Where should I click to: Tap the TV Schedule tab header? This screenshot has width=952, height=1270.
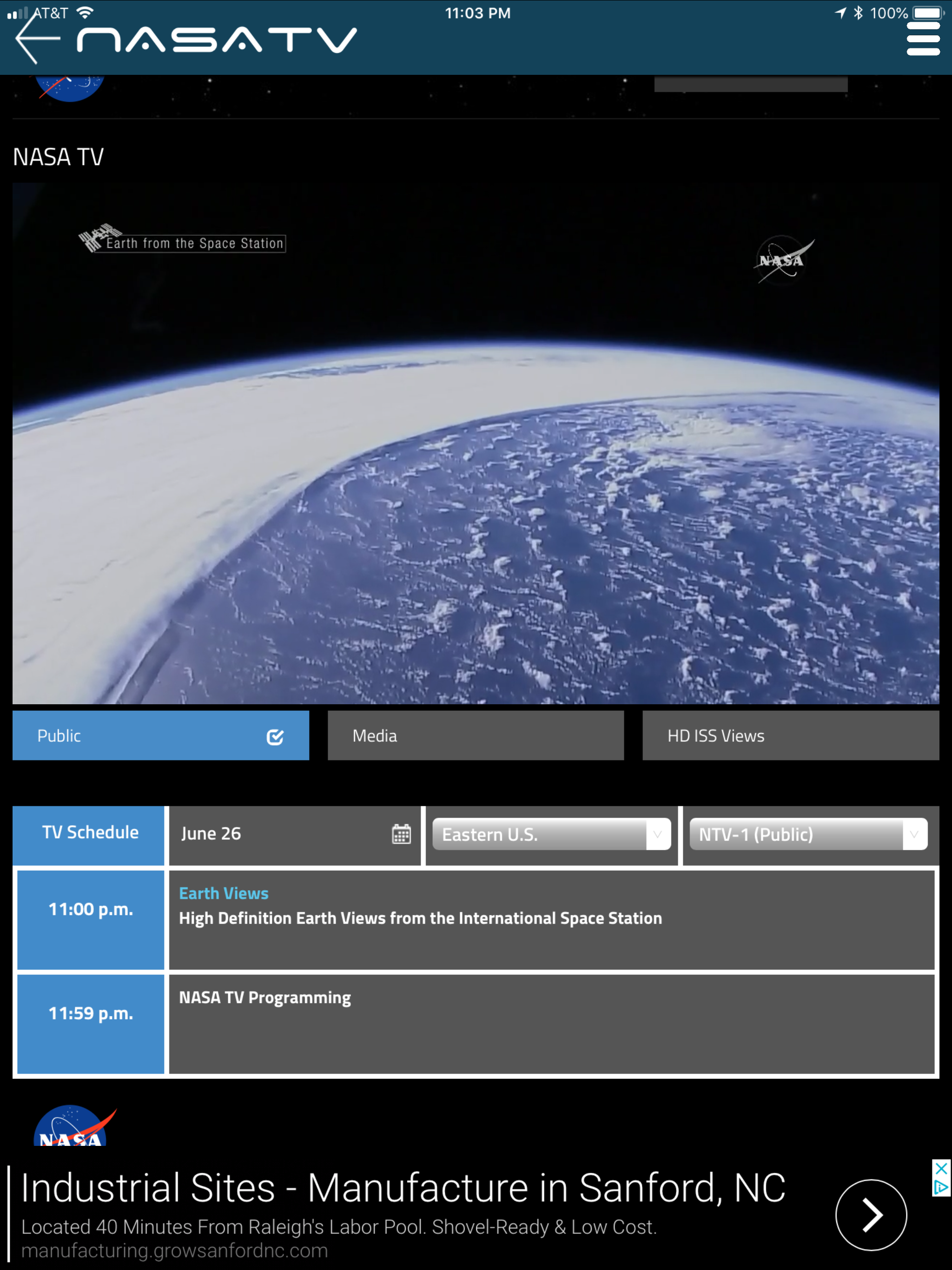tap(90, 833)
